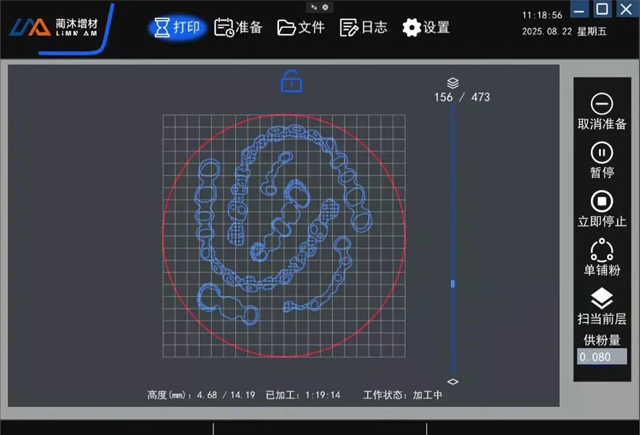The height and width of the screenshot is (435, 640).
Task: Click the diamond icon below the layer slider
Action: coord(453,382)
